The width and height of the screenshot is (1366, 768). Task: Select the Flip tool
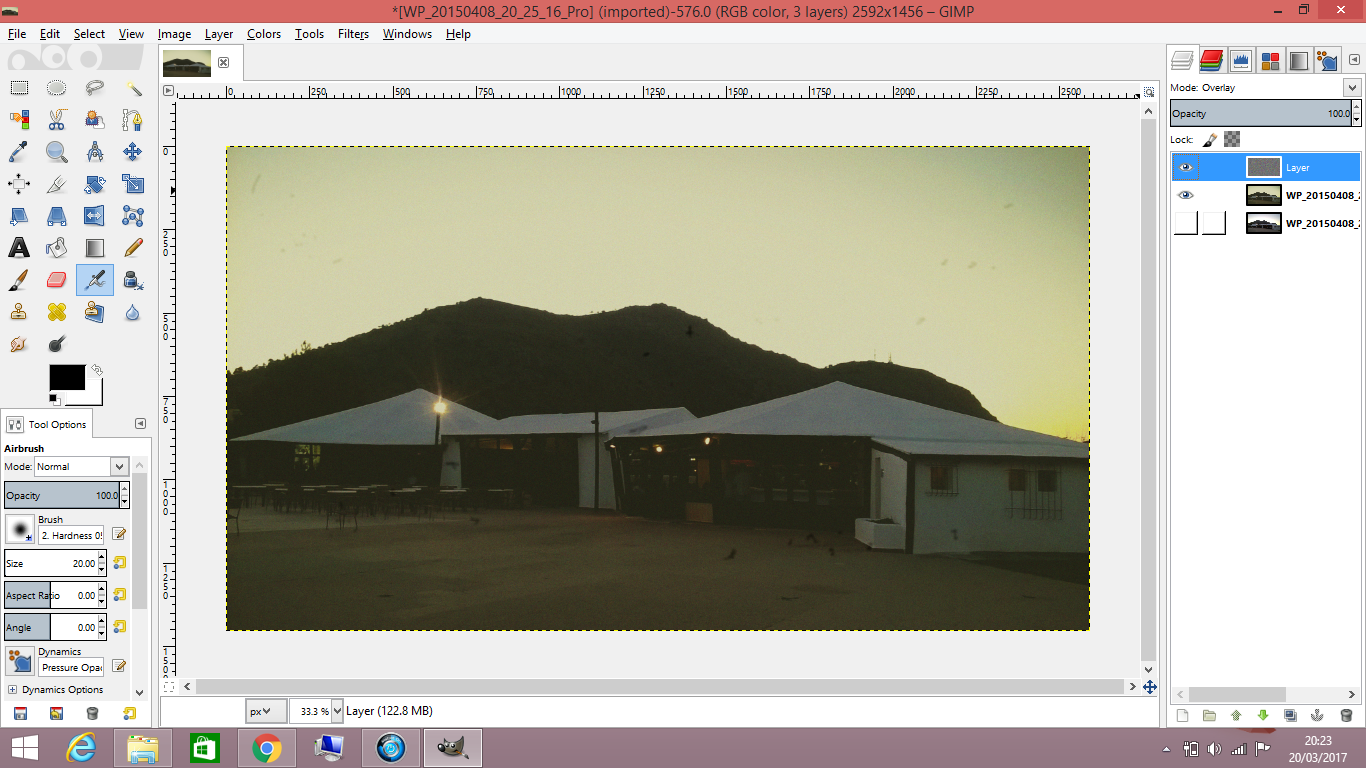pyautogui.click(x=95, y=216)
